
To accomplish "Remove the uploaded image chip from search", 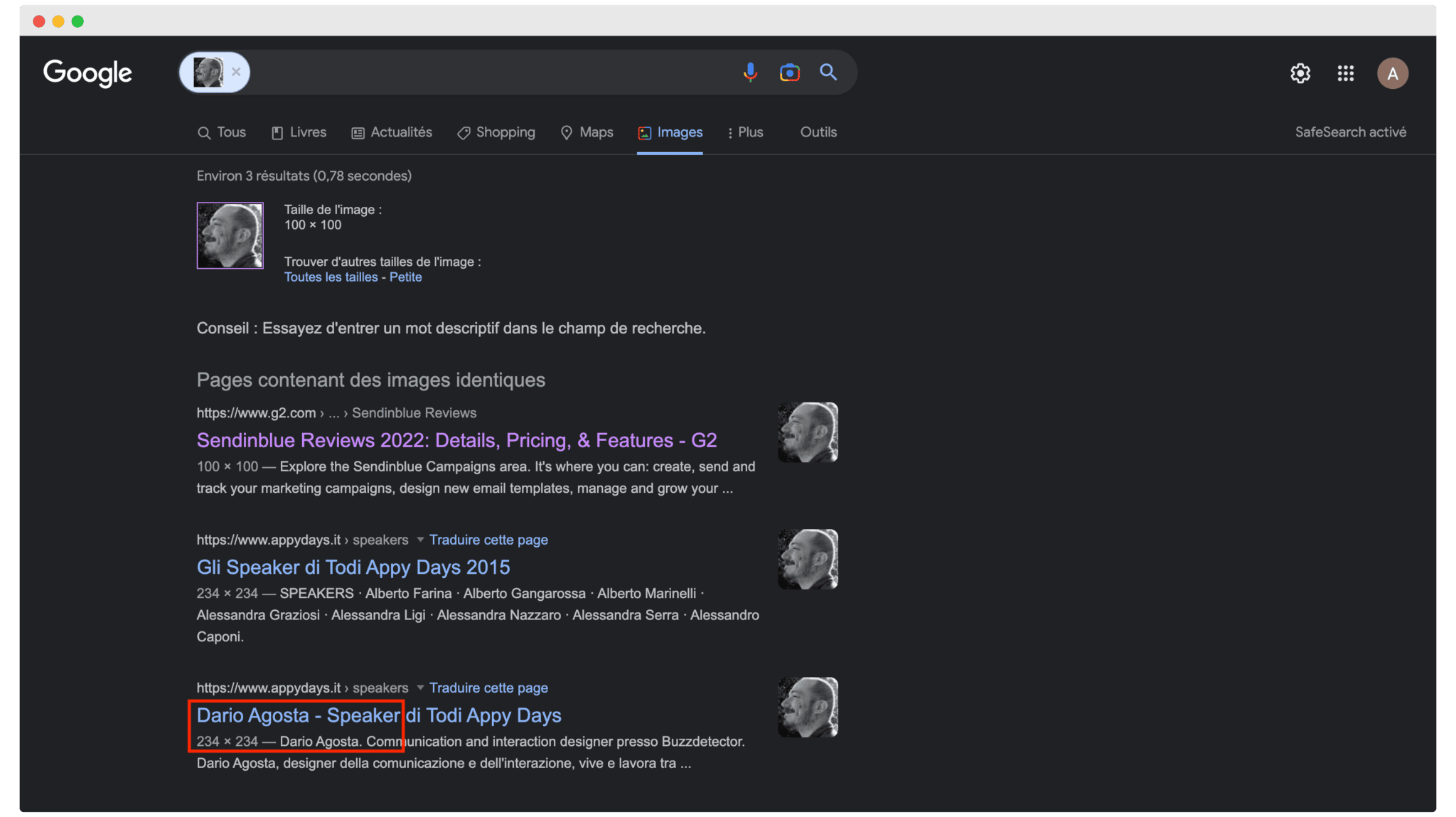I will pyautogui.click(x=236, y=72).
